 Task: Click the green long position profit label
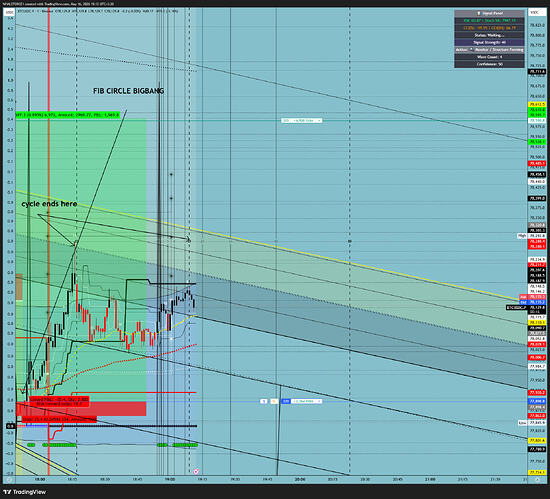coord(68,115)
